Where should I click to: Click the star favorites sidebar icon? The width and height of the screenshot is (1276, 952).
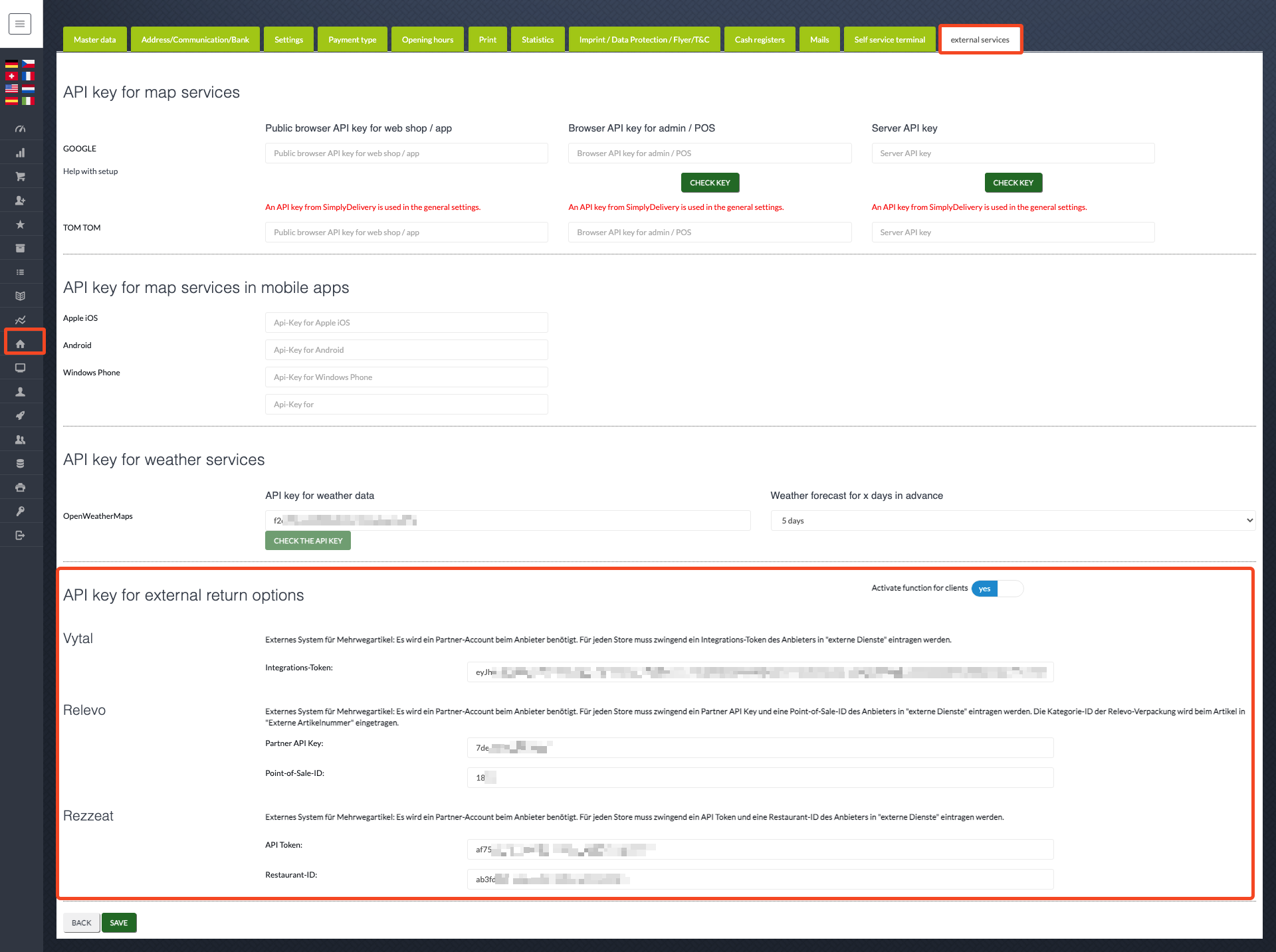pos(20,225)
